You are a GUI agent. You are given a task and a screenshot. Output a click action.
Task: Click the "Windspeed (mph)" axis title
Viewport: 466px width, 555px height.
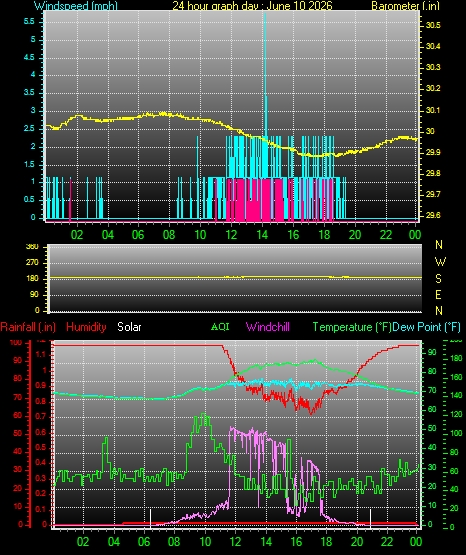(76, 5)
